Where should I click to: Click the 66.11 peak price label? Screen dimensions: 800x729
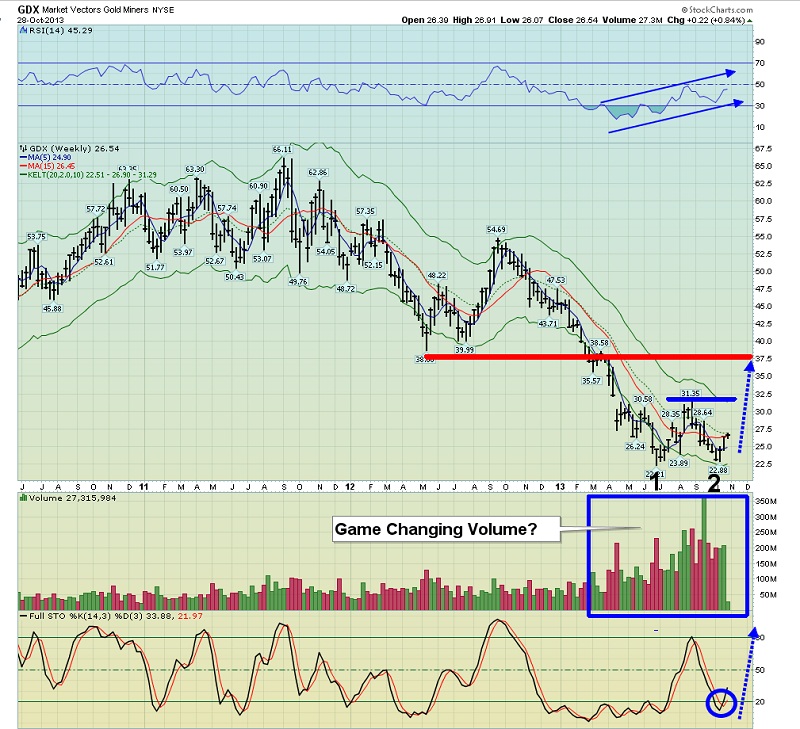[x=283, y=149]
